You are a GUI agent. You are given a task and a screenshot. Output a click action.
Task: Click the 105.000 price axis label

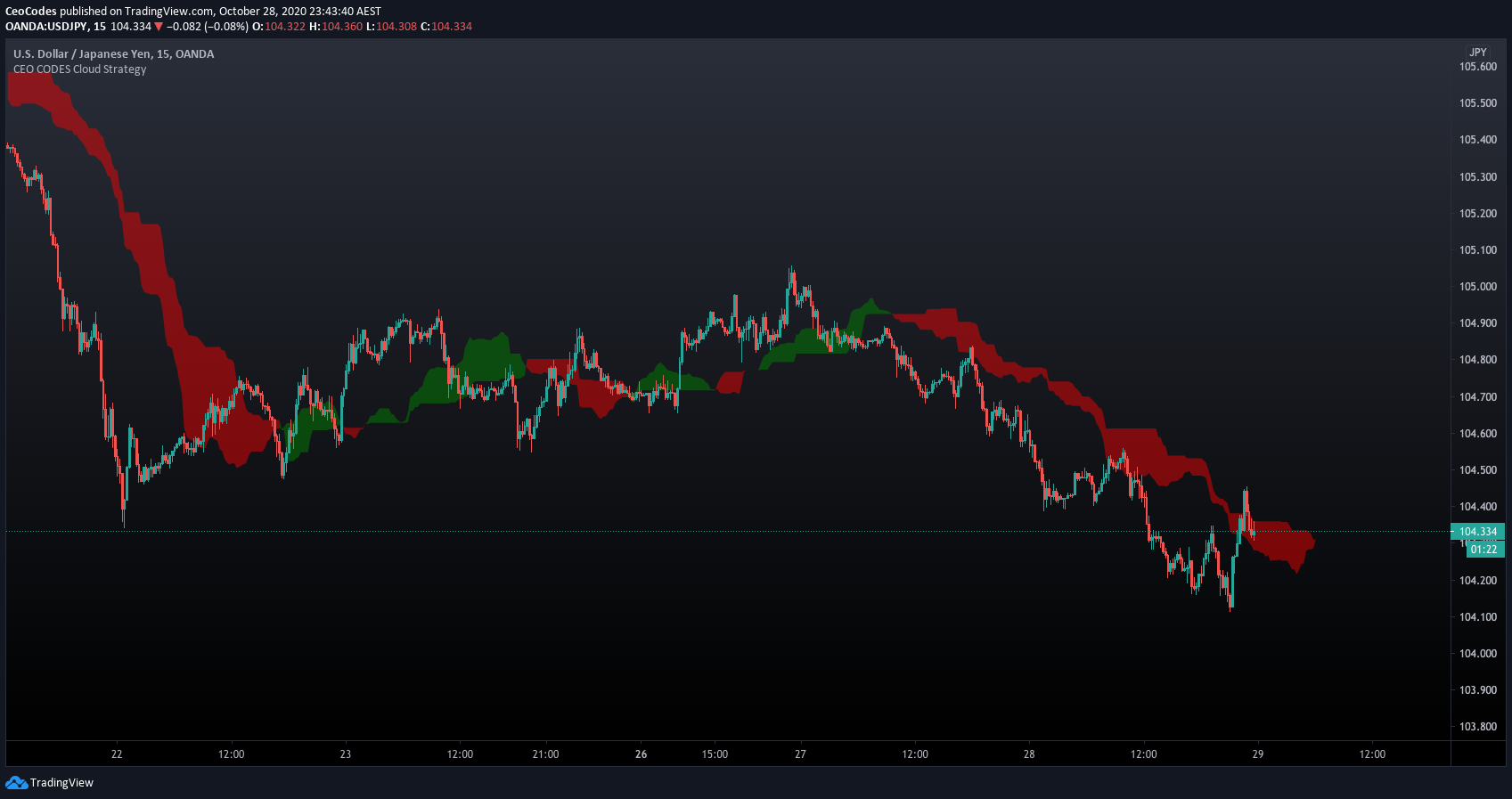pyautogui.click(x=1478, y=287)
